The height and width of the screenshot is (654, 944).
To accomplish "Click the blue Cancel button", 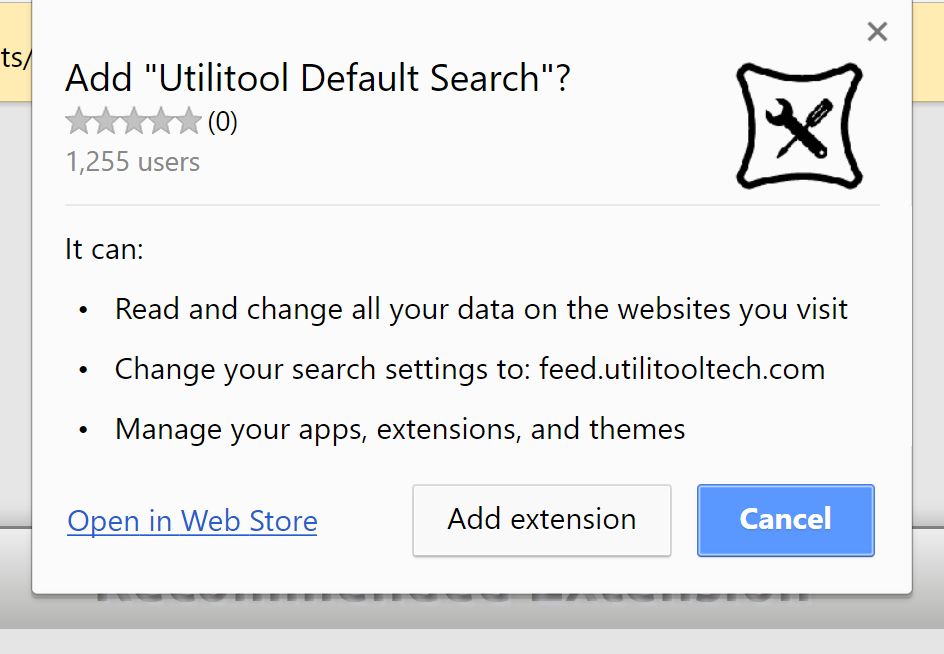I will [x=785, y=520].
